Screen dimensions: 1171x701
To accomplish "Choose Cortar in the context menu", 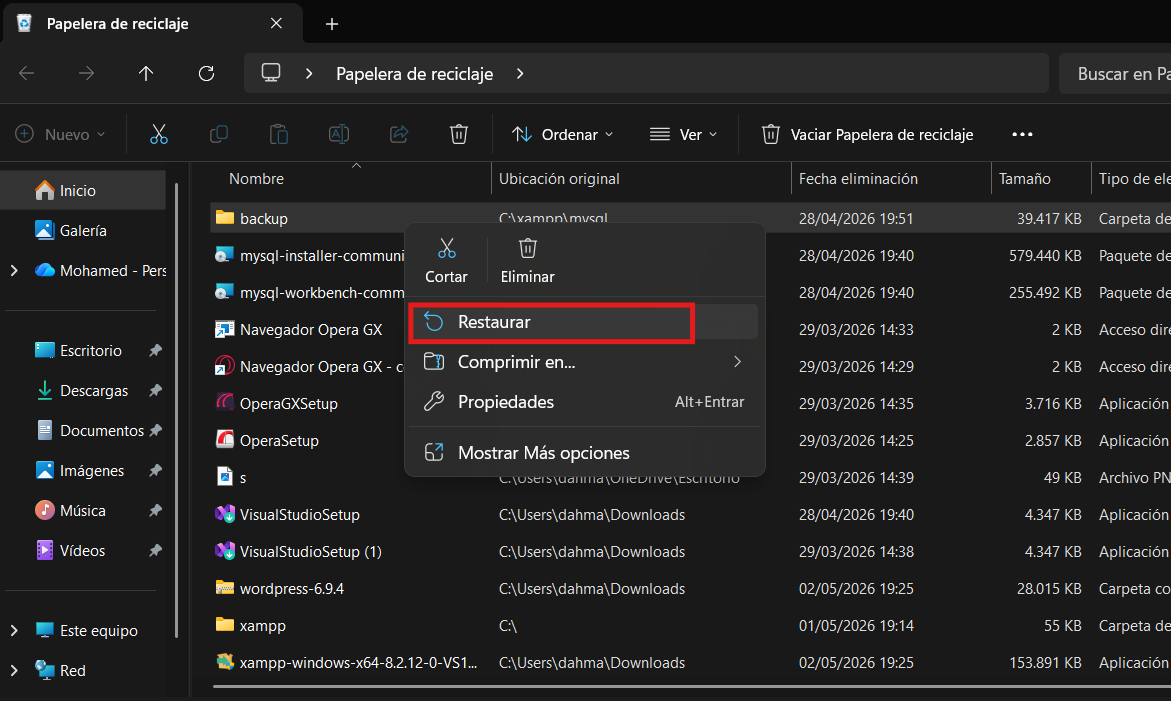I will 447,261.
